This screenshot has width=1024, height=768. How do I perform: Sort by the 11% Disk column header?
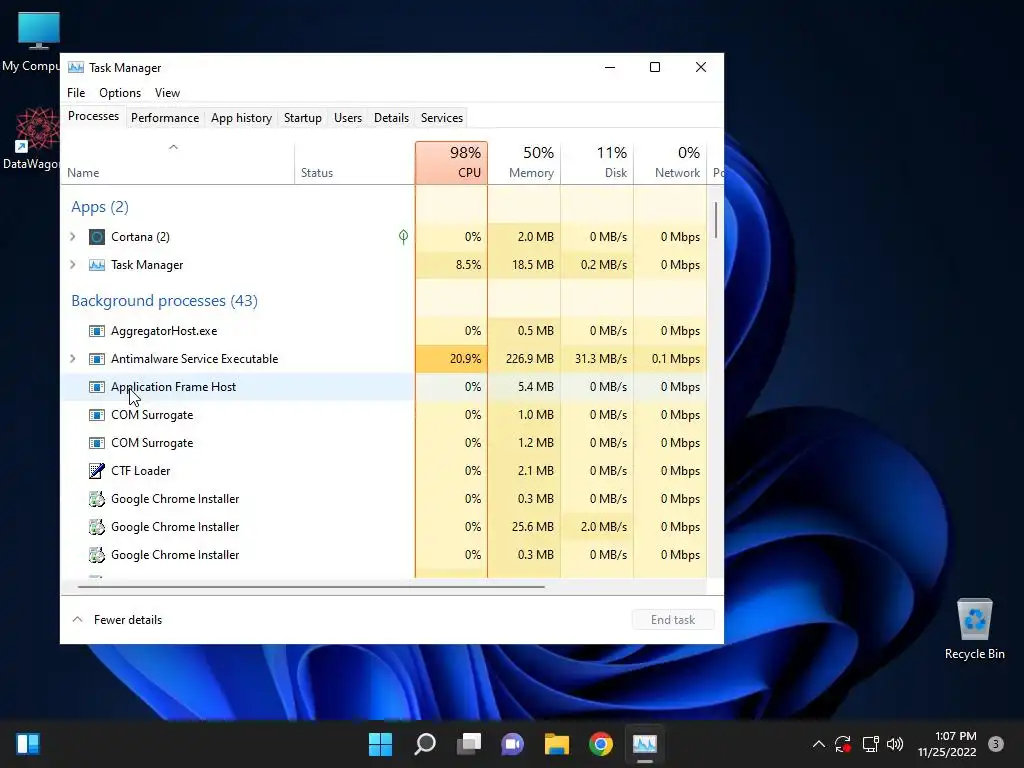point(598,163)
